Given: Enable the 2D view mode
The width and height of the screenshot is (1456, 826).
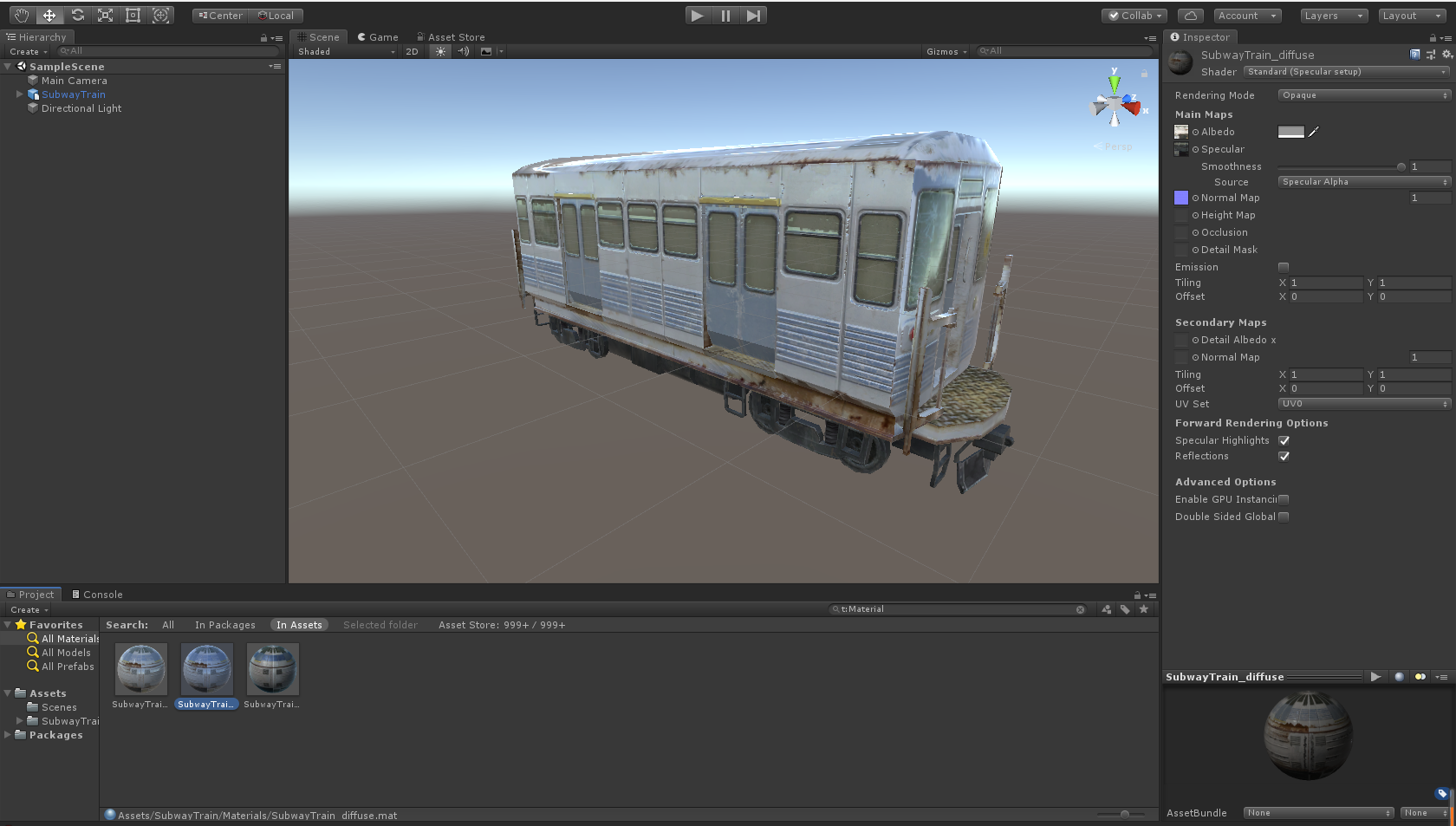Looking at the screenshot, I should 412,51.
